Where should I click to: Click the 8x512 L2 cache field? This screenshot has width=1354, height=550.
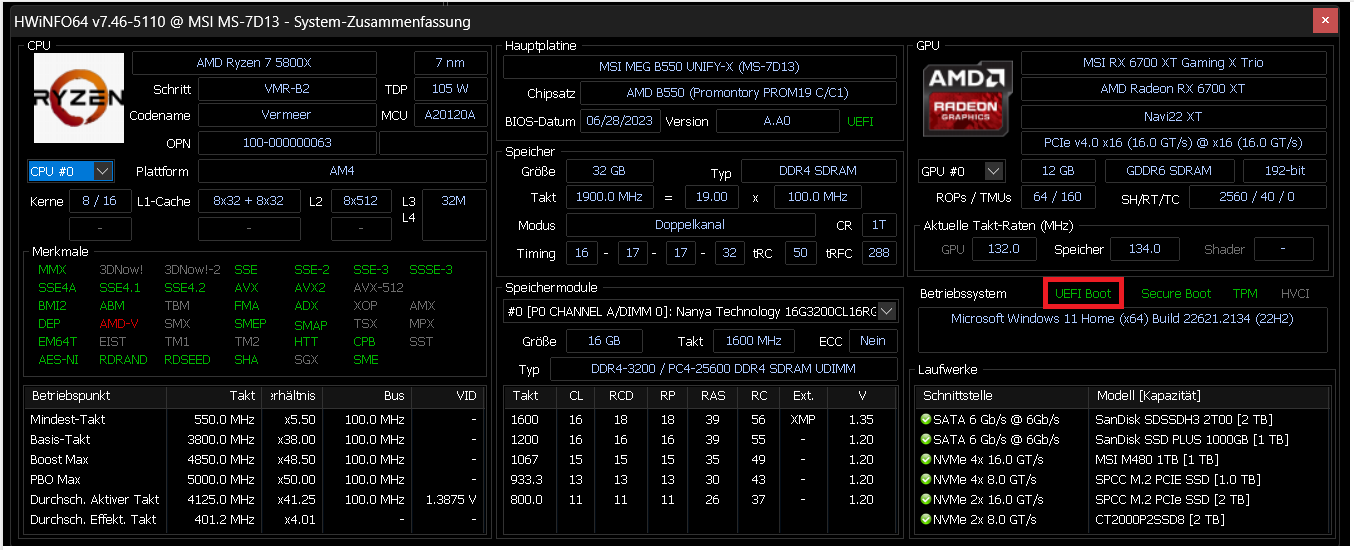click(x=361, y=201)
